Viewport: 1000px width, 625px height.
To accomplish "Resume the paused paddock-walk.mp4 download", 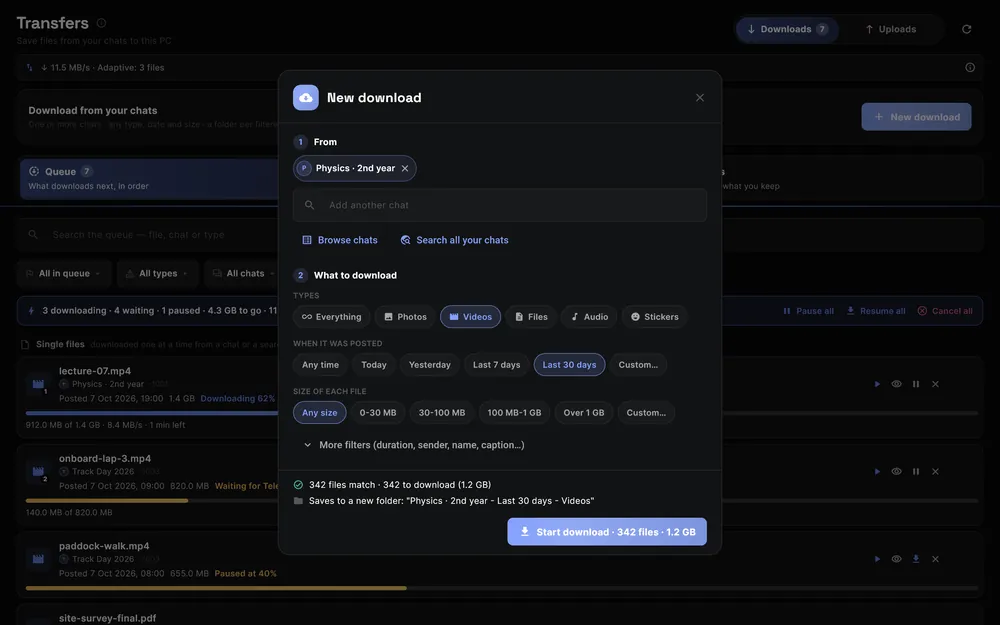I will (916, 559).
